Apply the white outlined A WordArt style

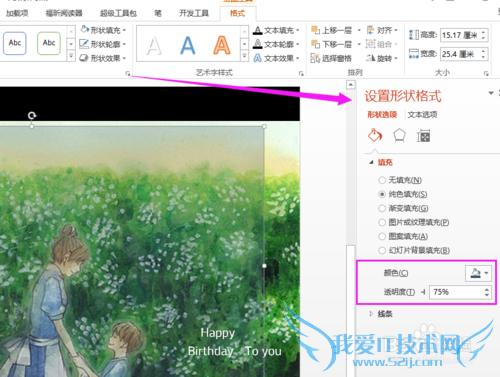[154, 45]
